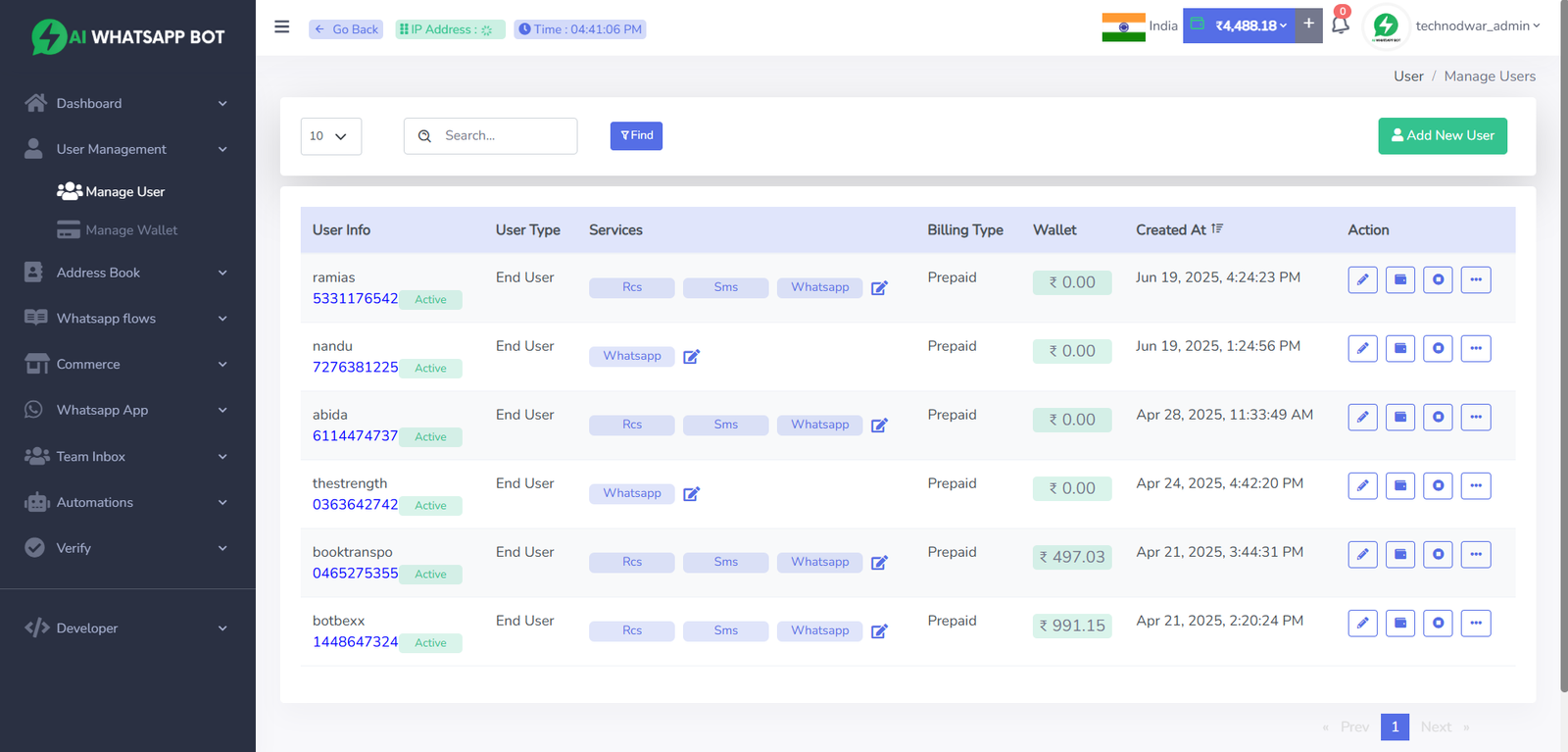1568x752 pixels.
Task: Edit services for botbexx
Action: coord(879,630)
